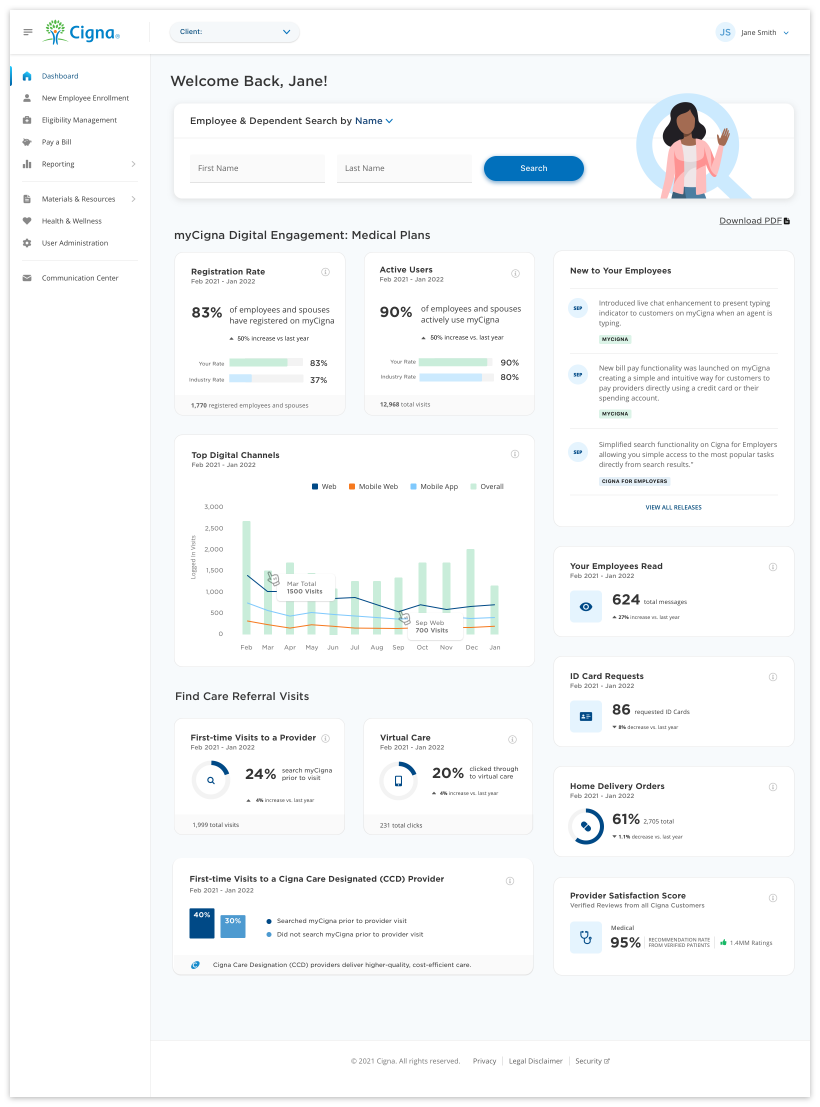Viewport: 820px width, 1107px height.
Task: Click the Eligibility Management badge icon
Action: 27,120
